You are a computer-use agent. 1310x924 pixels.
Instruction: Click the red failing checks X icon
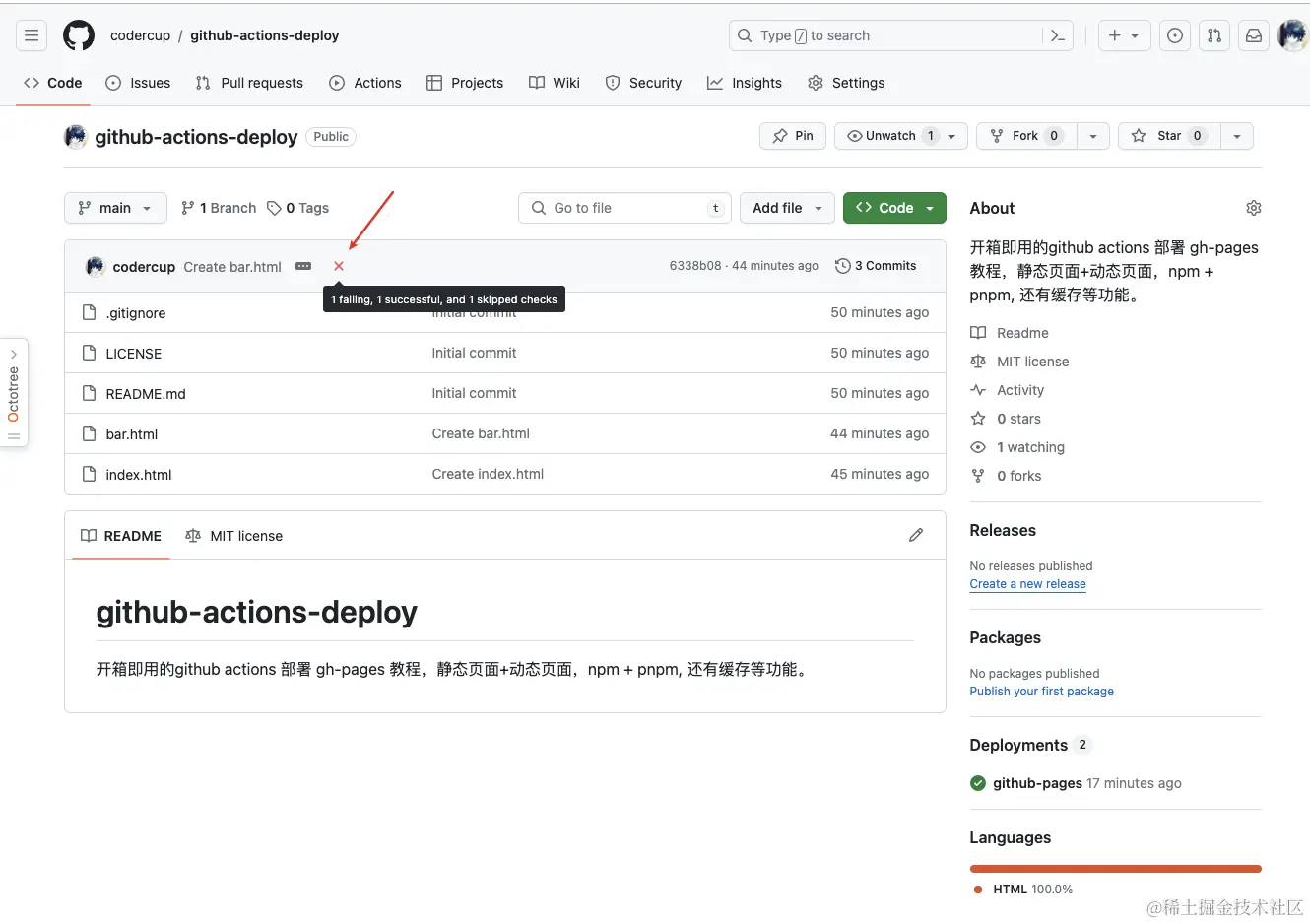(339, 266)
